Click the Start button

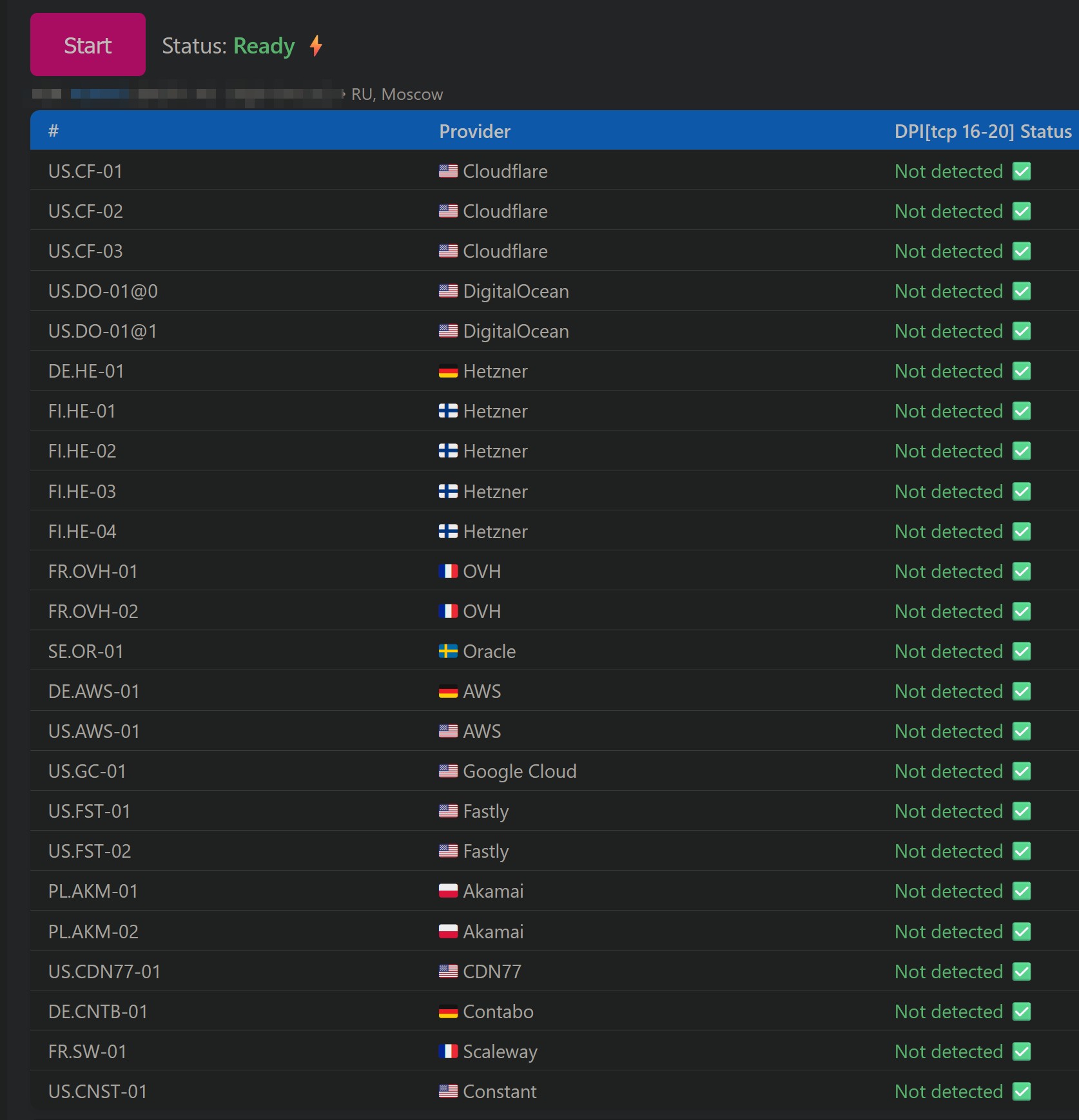click(x=88, y=45)
